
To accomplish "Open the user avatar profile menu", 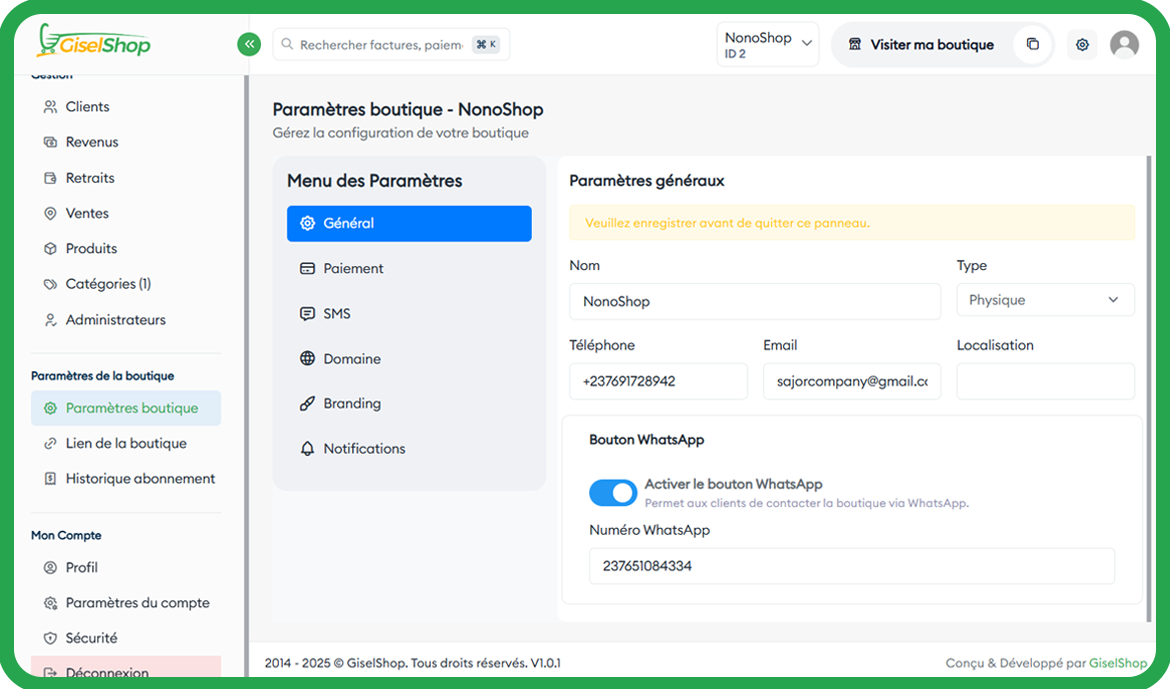I will 1124,45.
